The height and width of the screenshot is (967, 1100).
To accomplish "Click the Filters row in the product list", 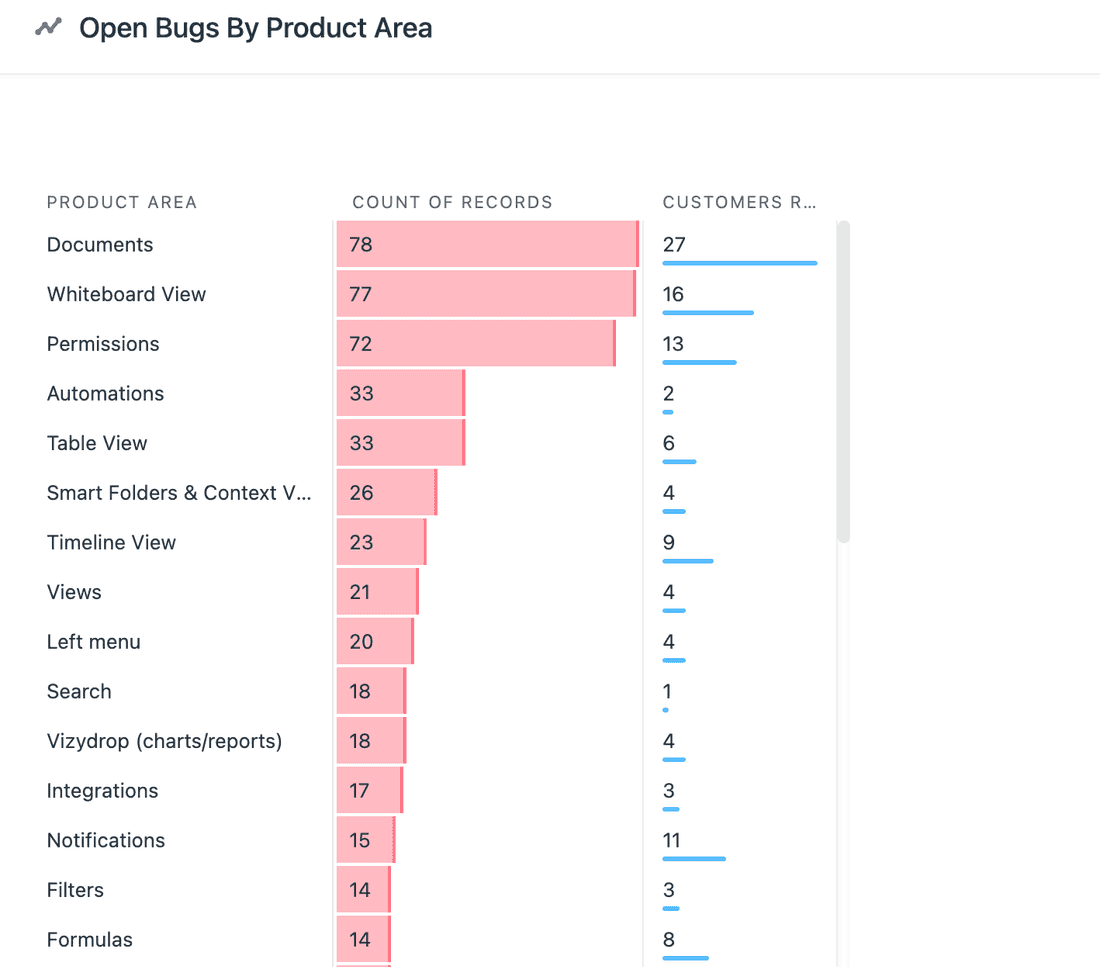I will pyautogui.click(x=75, y=890).
